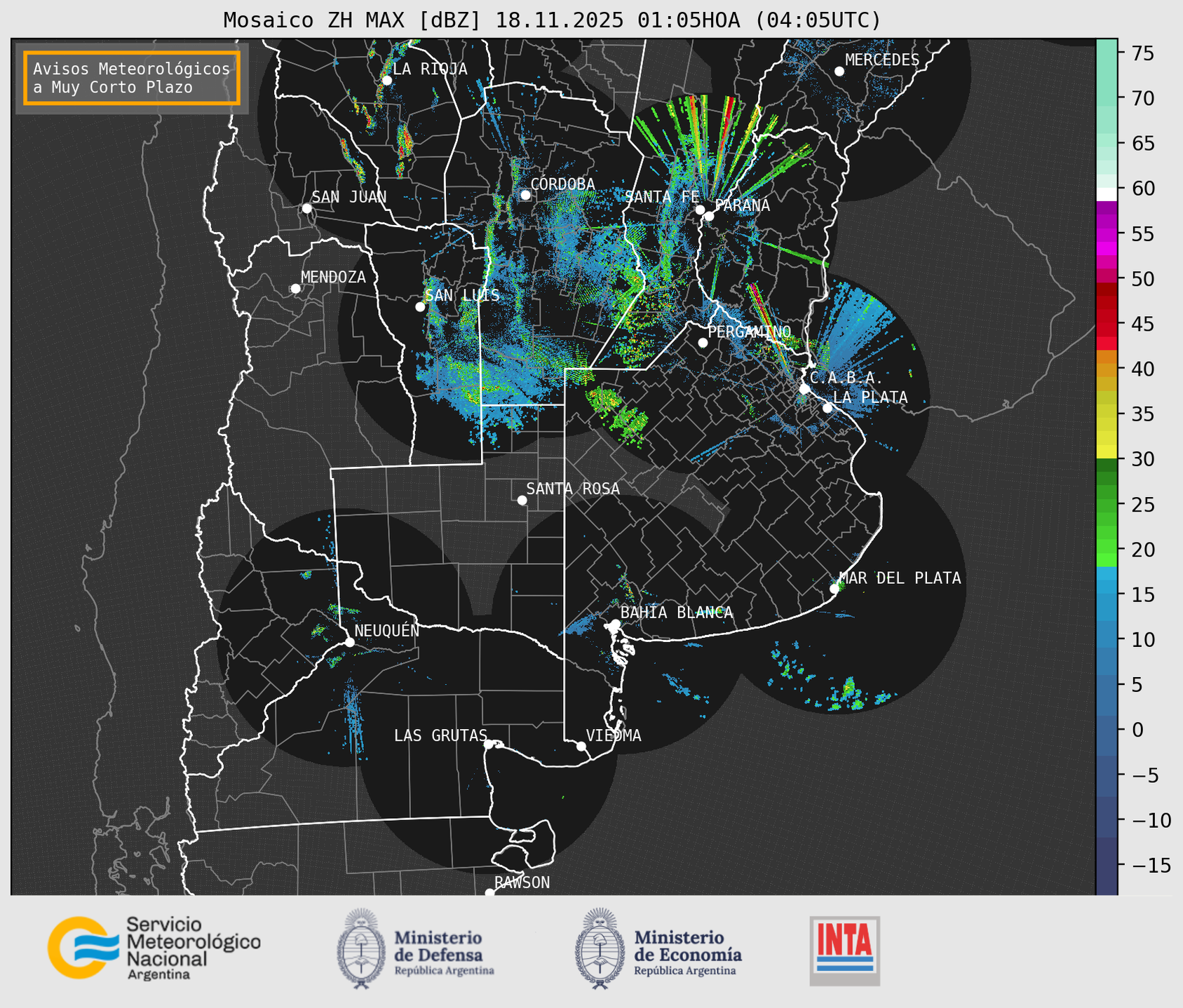Select the Pergamino city marker

click(703, 343)
